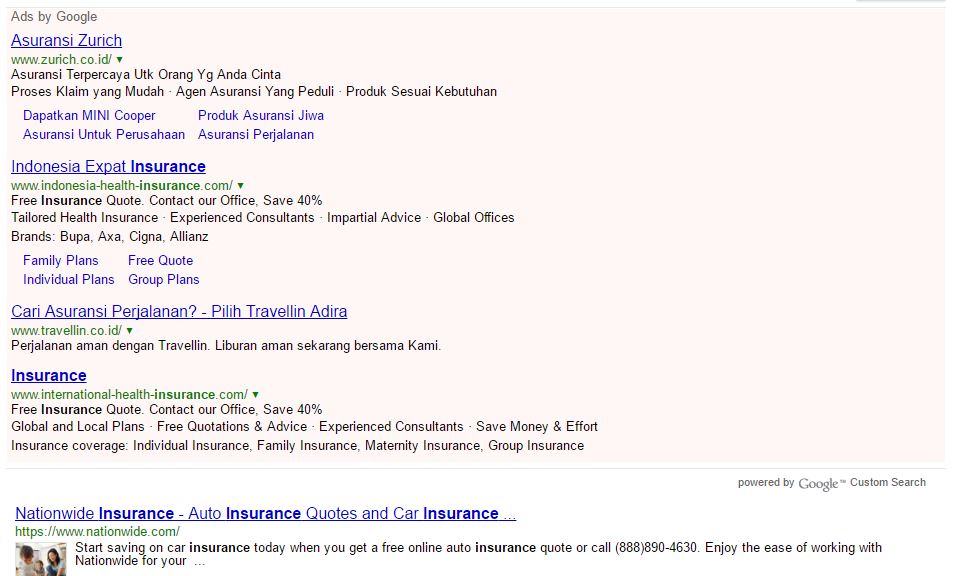Open the Free Quote sitelink

pos(160,261)
